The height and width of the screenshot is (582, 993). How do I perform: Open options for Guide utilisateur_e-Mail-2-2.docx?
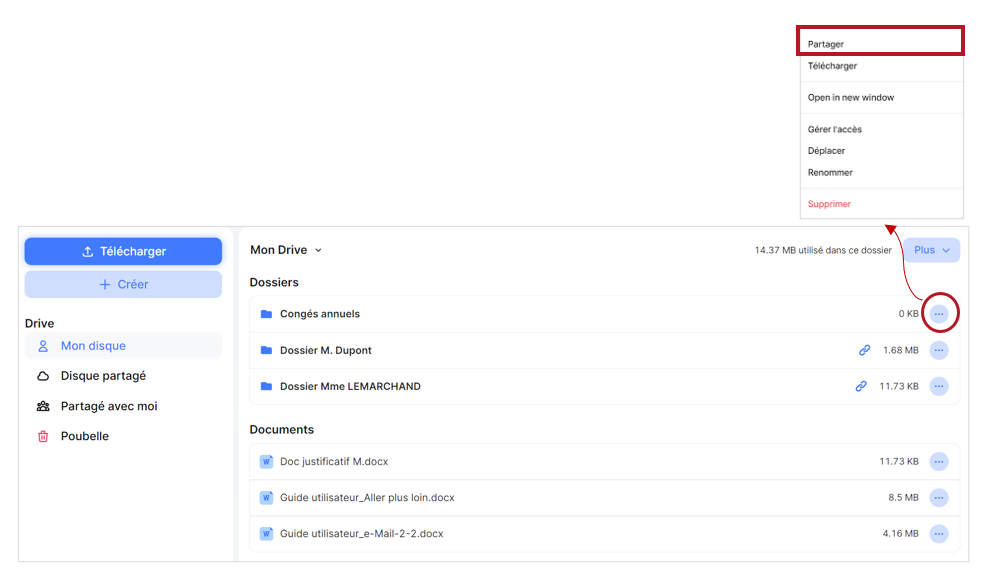(x=939, y=534)
